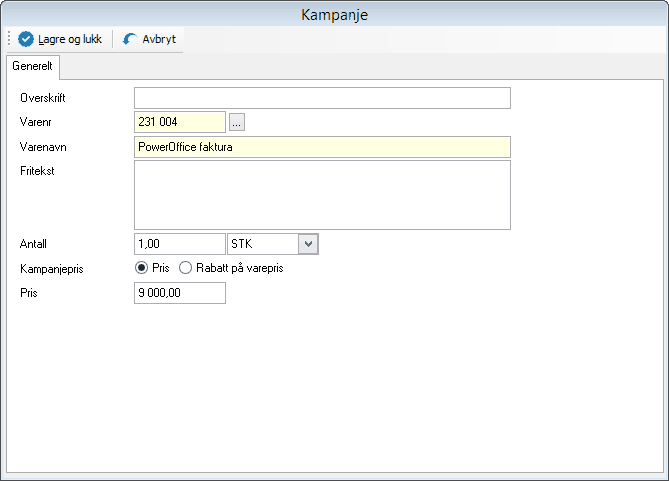Click the Varenr label
This screenshot has width=669, height=481.
click(35, 122)
